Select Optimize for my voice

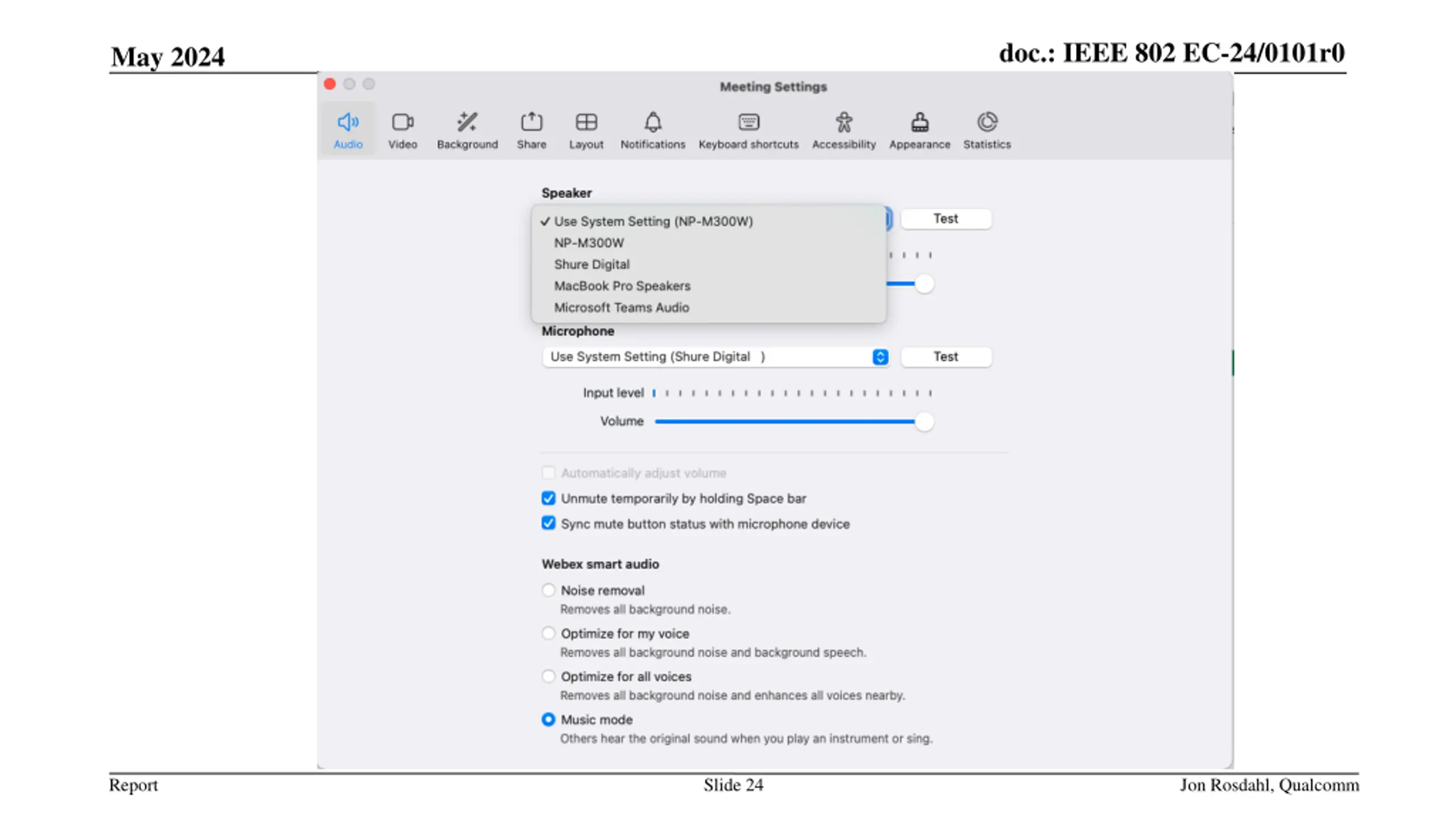click(x=548, y=633)
